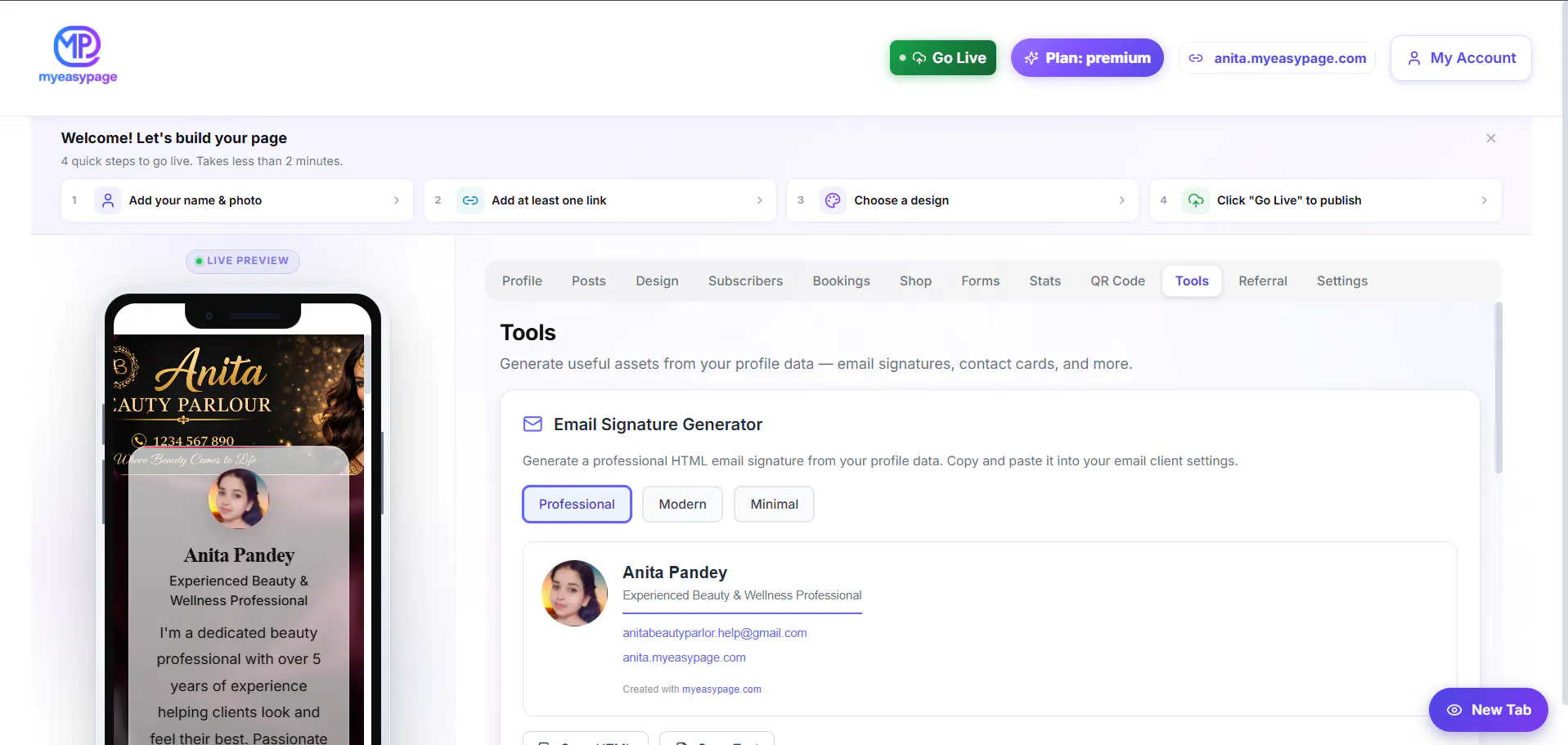Click the envelope icon beside Email Signature Generator
This screenshot has width=1568, height=745.
tap(532, 424)
